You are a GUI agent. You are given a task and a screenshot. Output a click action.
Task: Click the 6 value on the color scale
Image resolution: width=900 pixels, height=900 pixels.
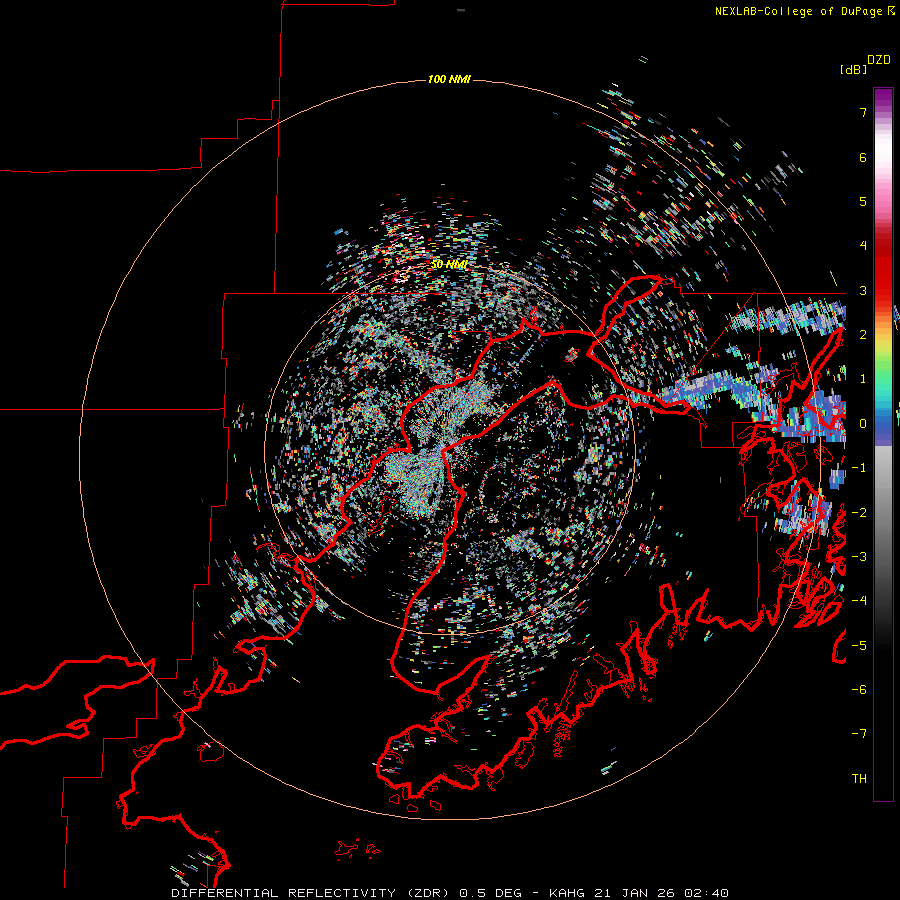[x=863, y=157]
